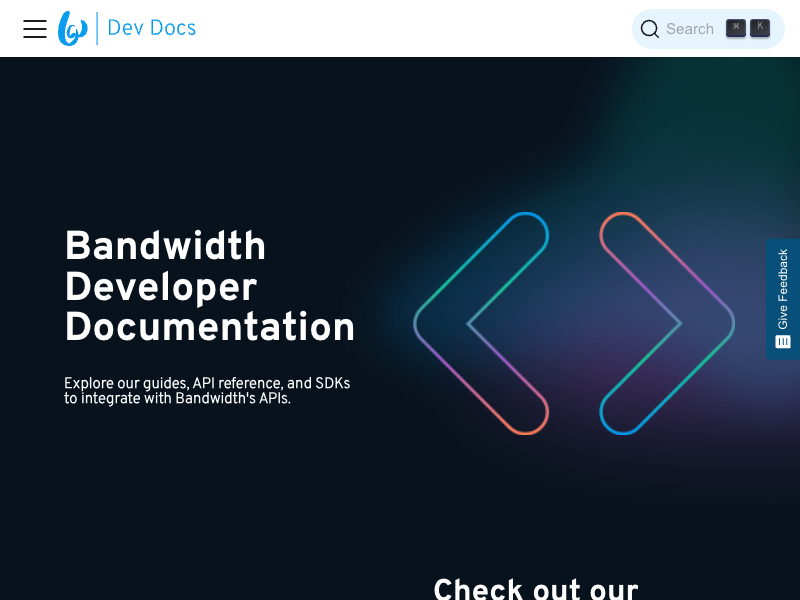The height and width of the screenshot is (600, 800).
Task: Click the Give Feedback form icon
Action: [783, 341]
